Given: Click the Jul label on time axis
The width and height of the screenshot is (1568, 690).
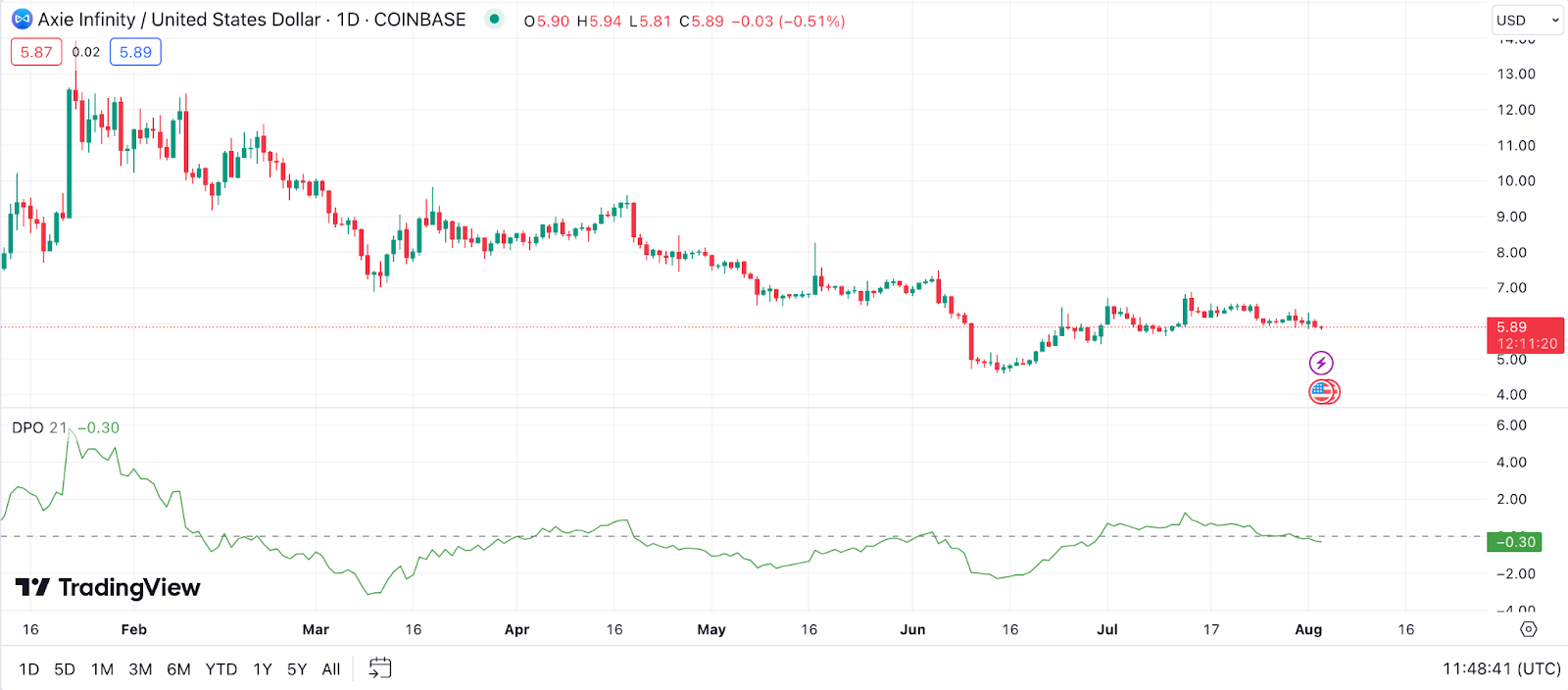Looking at the screenshot, I should [x=1107, y=629].
